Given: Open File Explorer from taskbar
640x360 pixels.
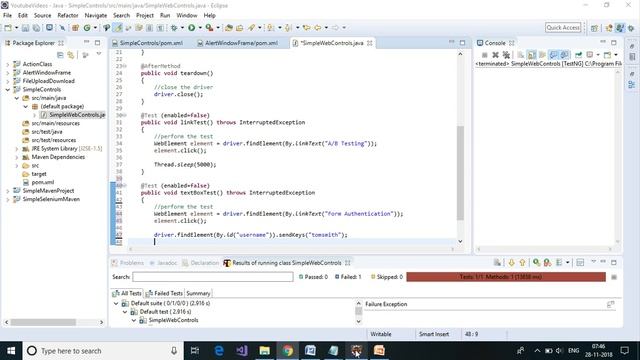Looking at the screenshot, I should 264,351.
